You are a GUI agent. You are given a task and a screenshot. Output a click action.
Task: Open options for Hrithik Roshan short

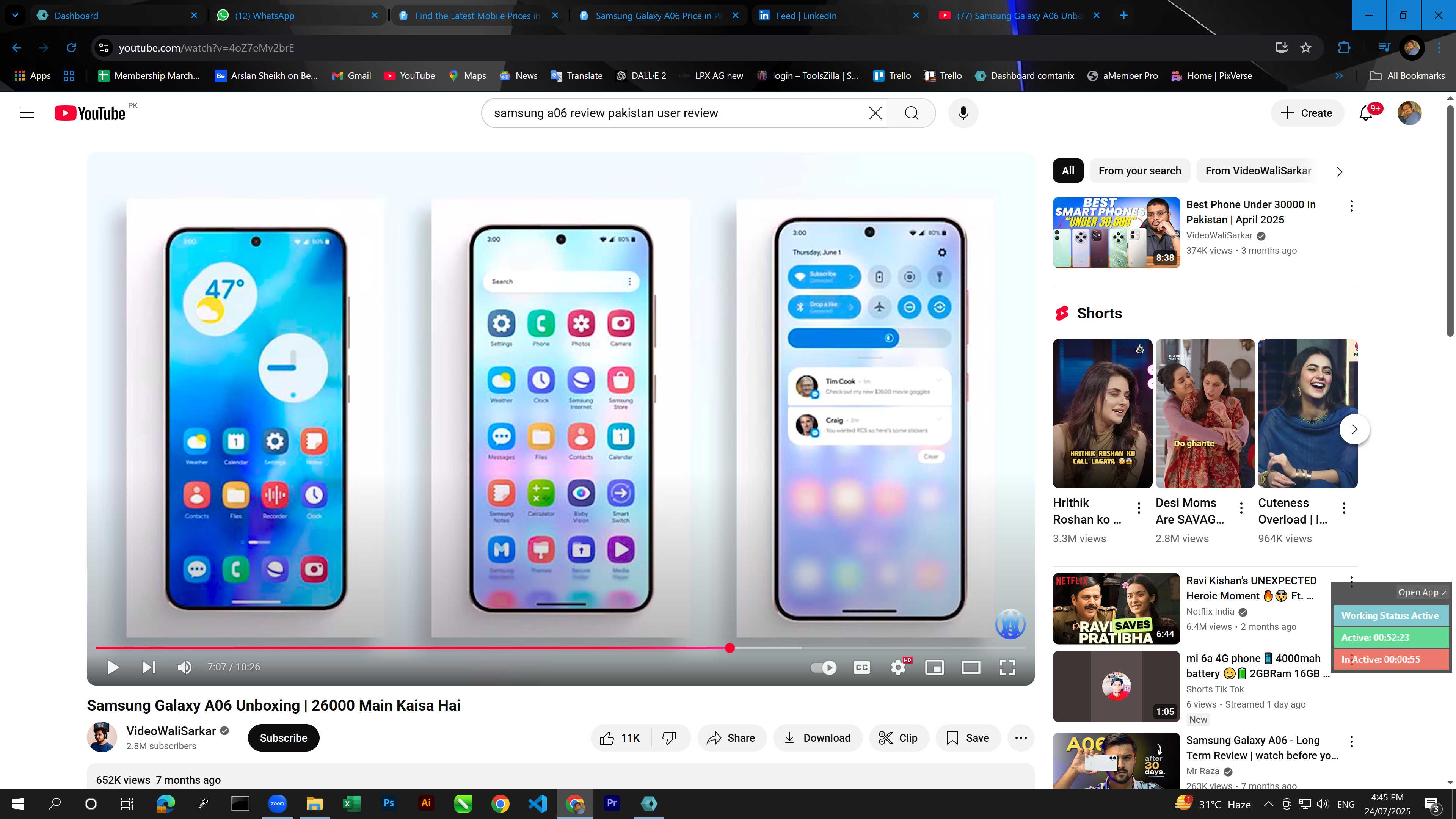[x=1139, y=508]
